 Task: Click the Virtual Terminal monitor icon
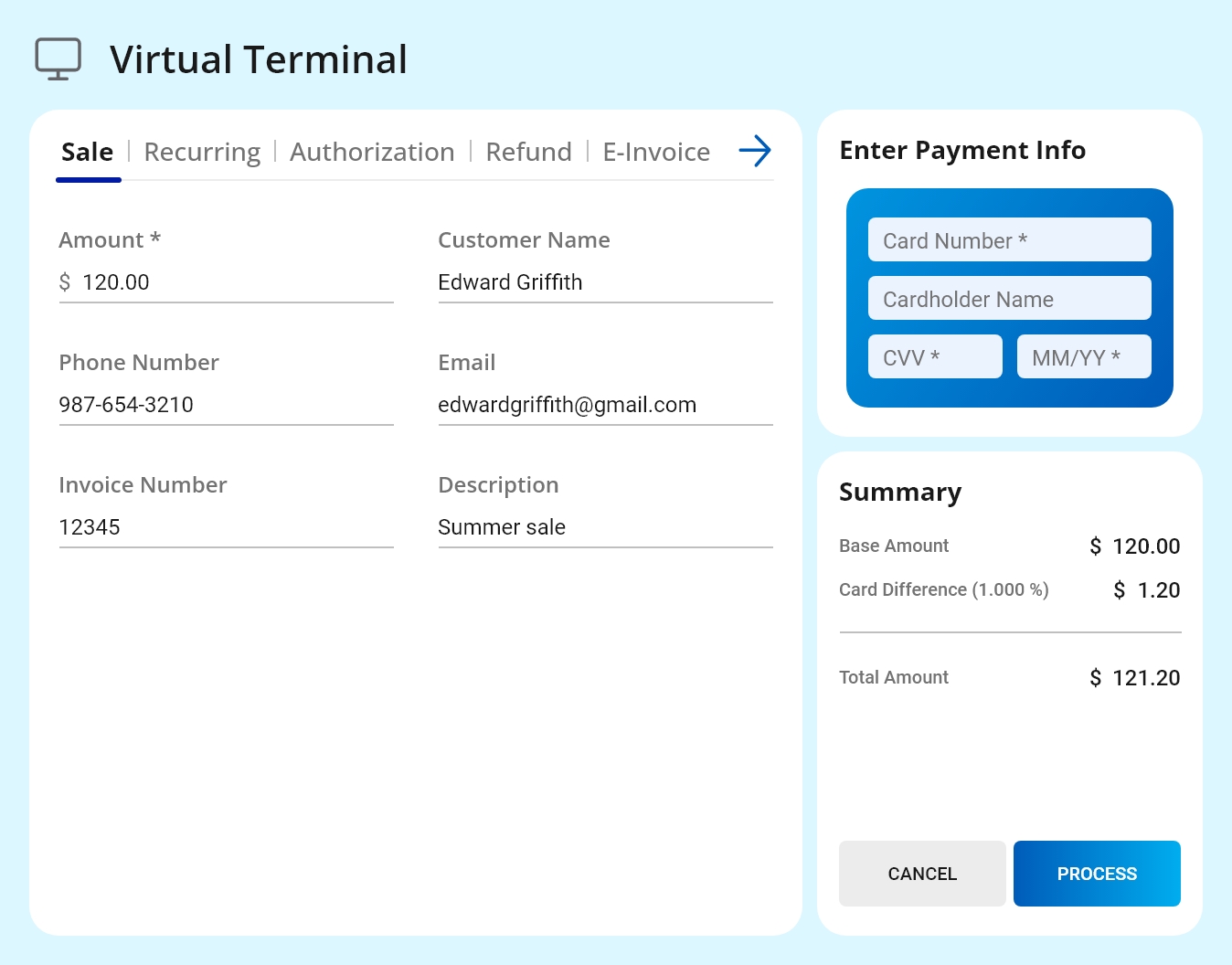pyautogui.click(x=58, y=58)
